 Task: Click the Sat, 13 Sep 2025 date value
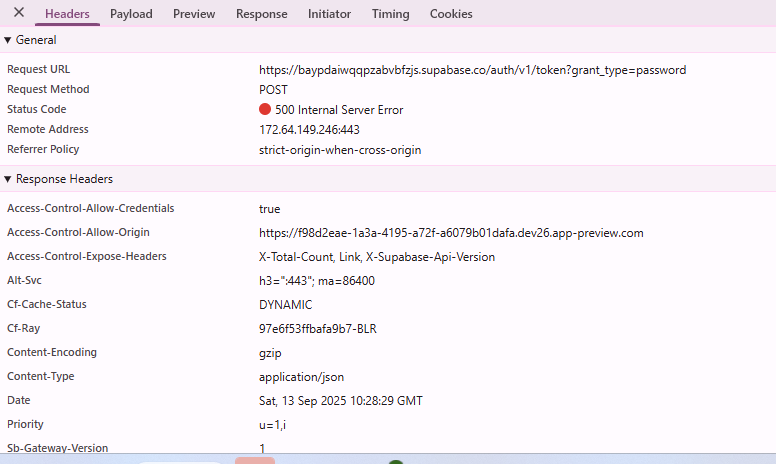(x=340, y=401)
